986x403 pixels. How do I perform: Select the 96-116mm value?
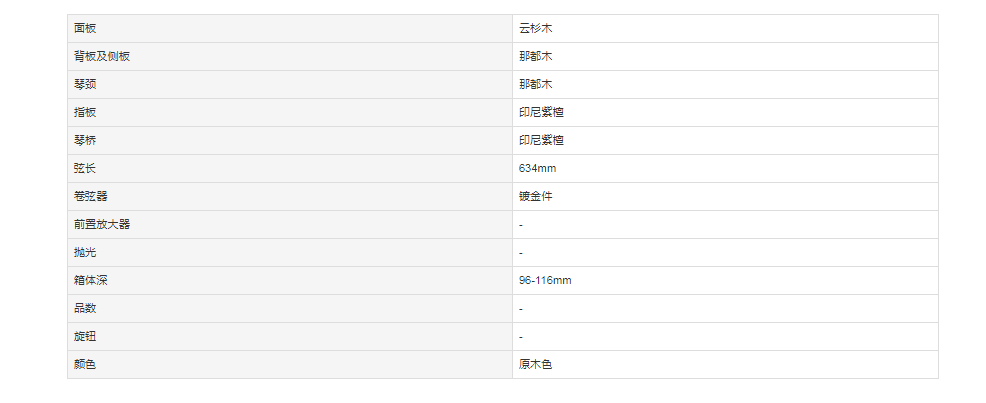pyautogui.click(x=725, y=280)
